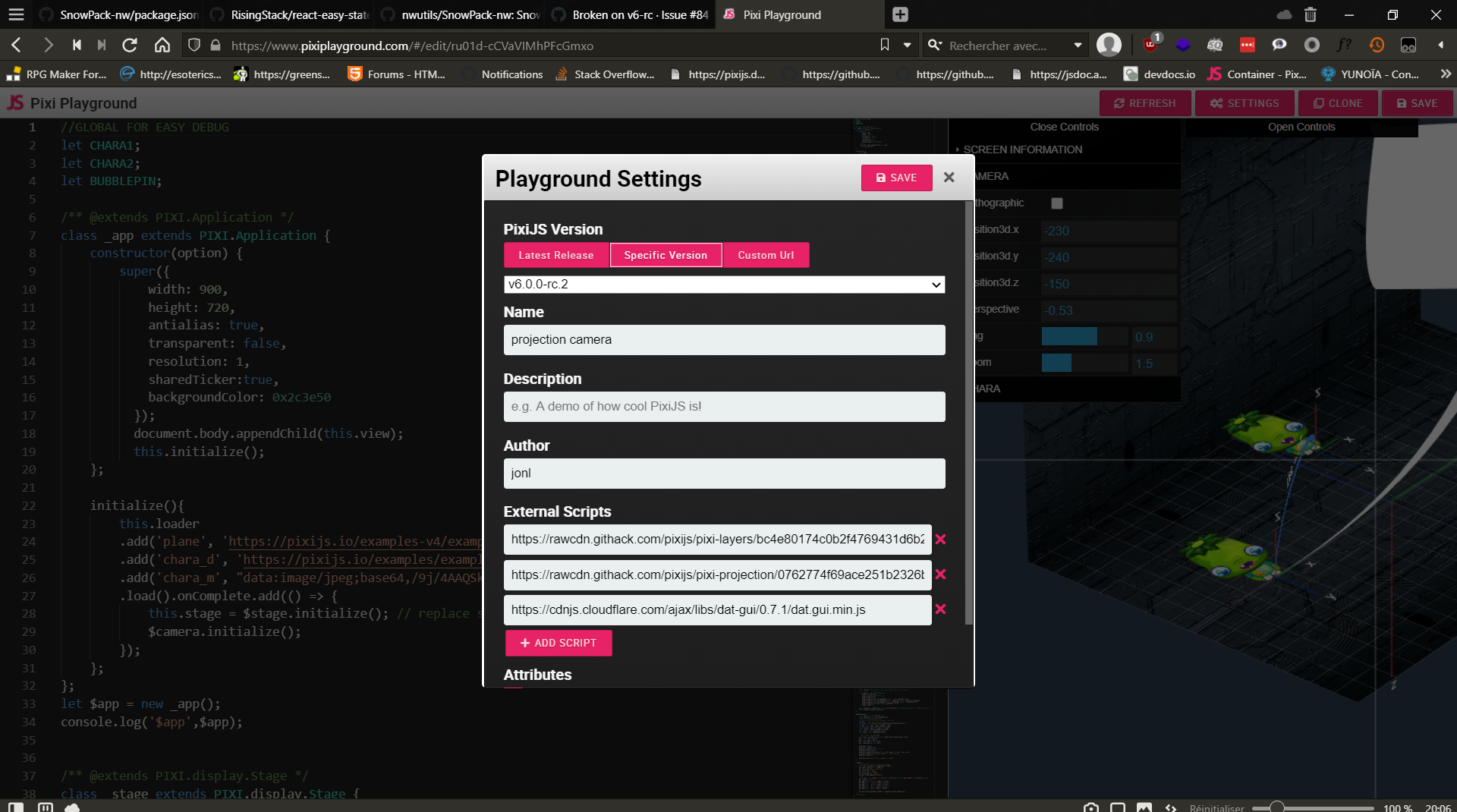Screen dimensions: 1457x812
Task: Open the browser hamburger menu
Action: pos(16,15)
